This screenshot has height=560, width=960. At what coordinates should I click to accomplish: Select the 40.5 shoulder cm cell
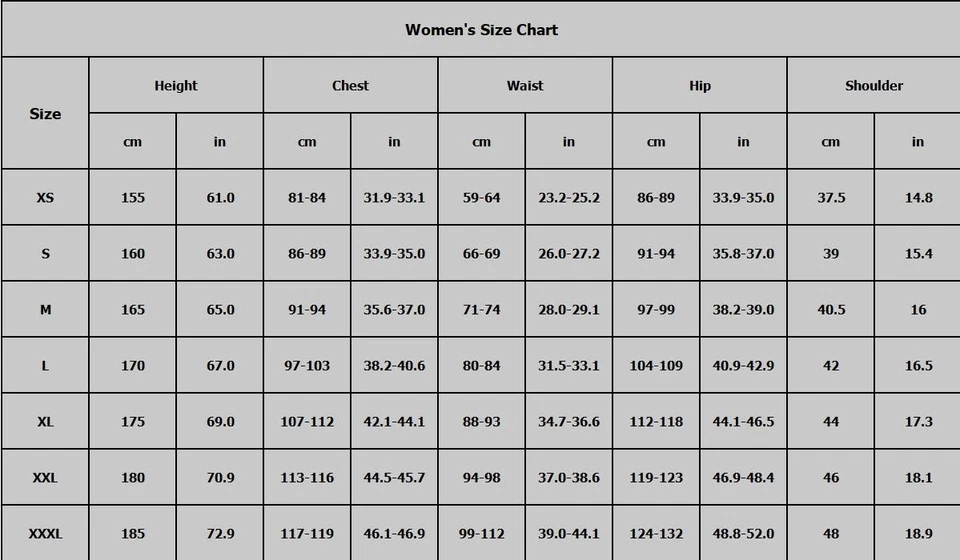[831, 310]
